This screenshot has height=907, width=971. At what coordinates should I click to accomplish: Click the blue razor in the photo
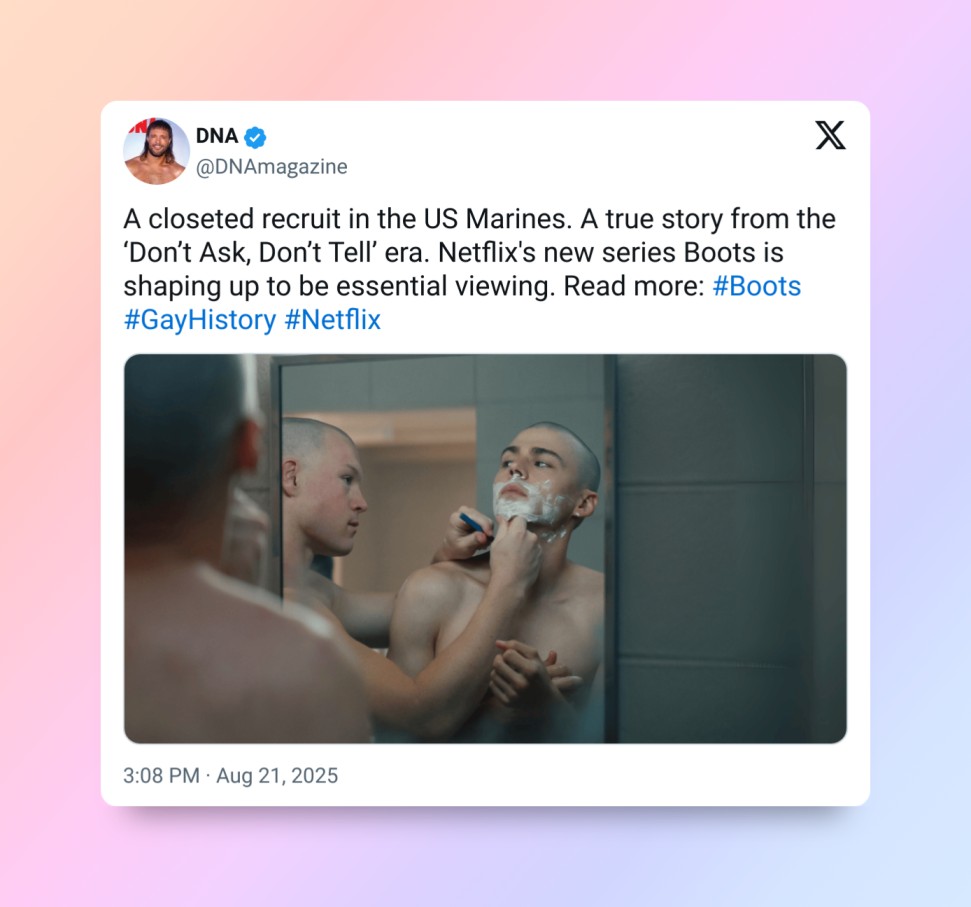click(474, 524)
